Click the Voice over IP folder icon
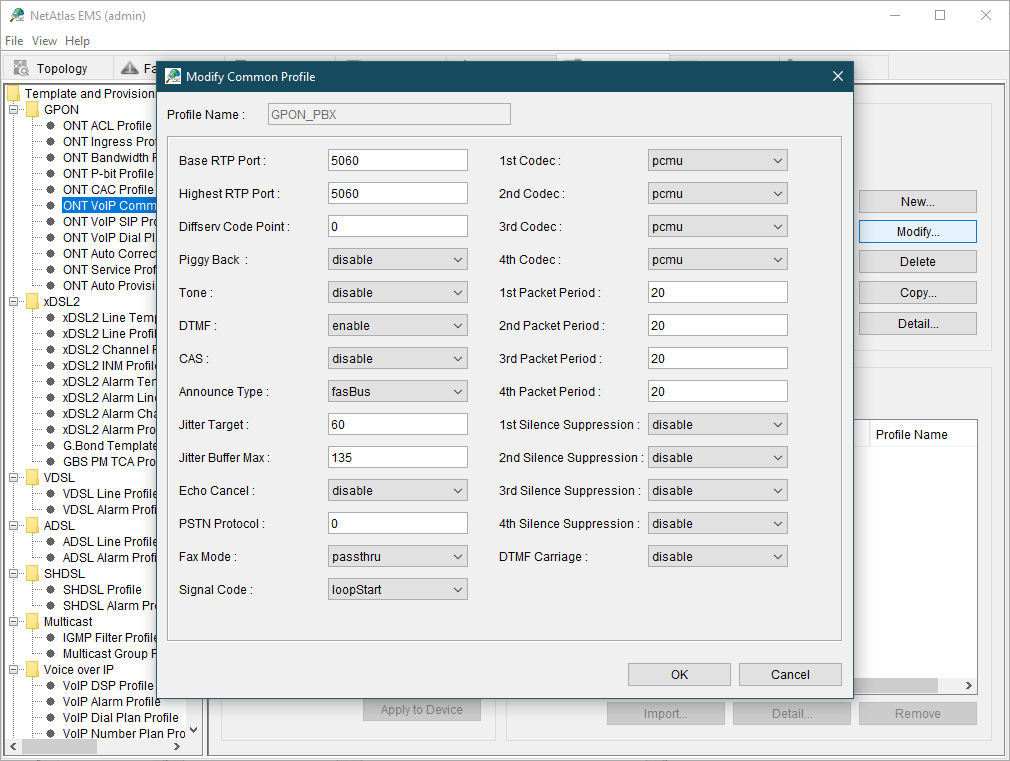Viewport: 1010px width, 761px height. (32, 669)
